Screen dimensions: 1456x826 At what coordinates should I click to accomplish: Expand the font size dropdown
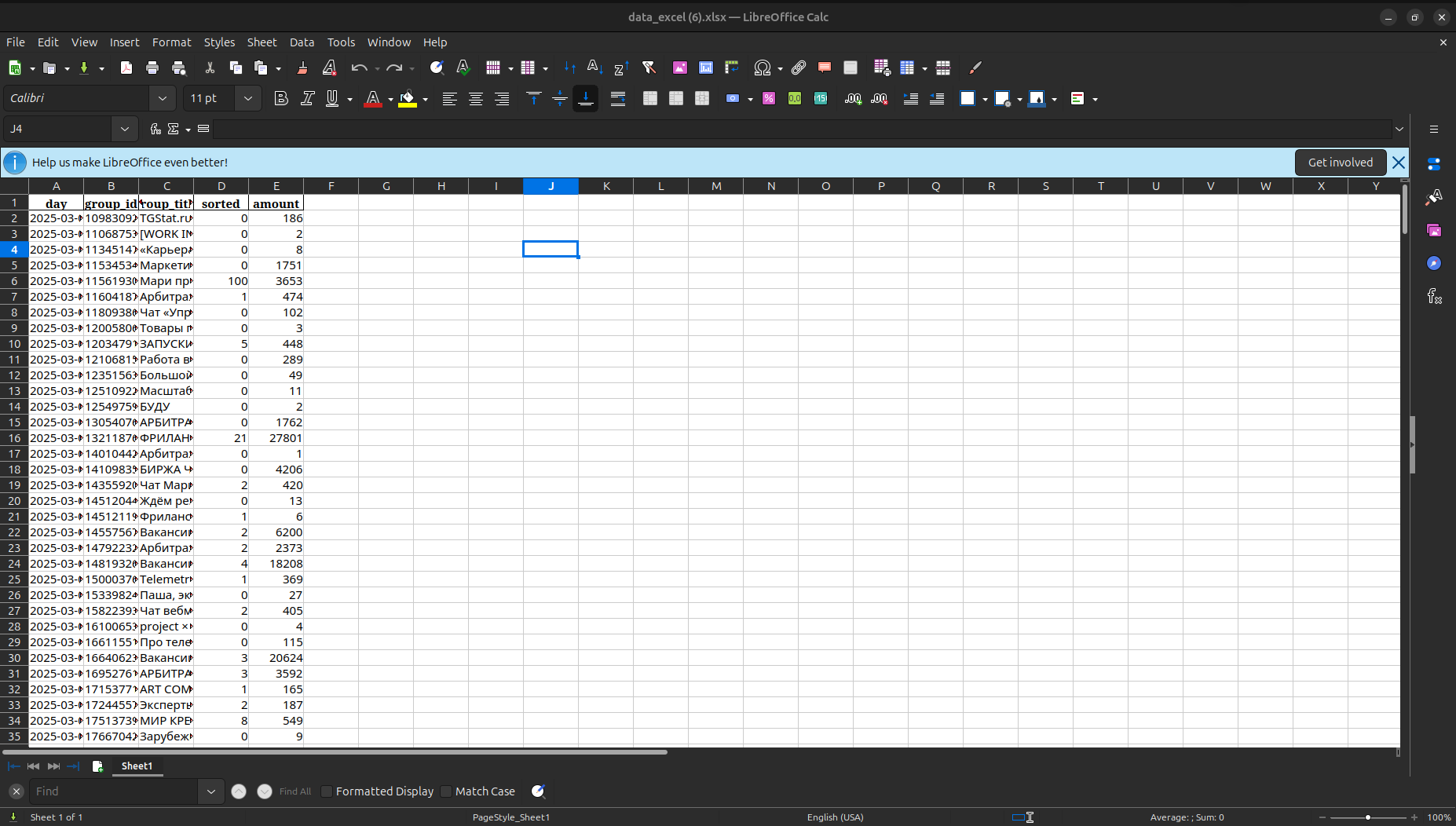248,98
